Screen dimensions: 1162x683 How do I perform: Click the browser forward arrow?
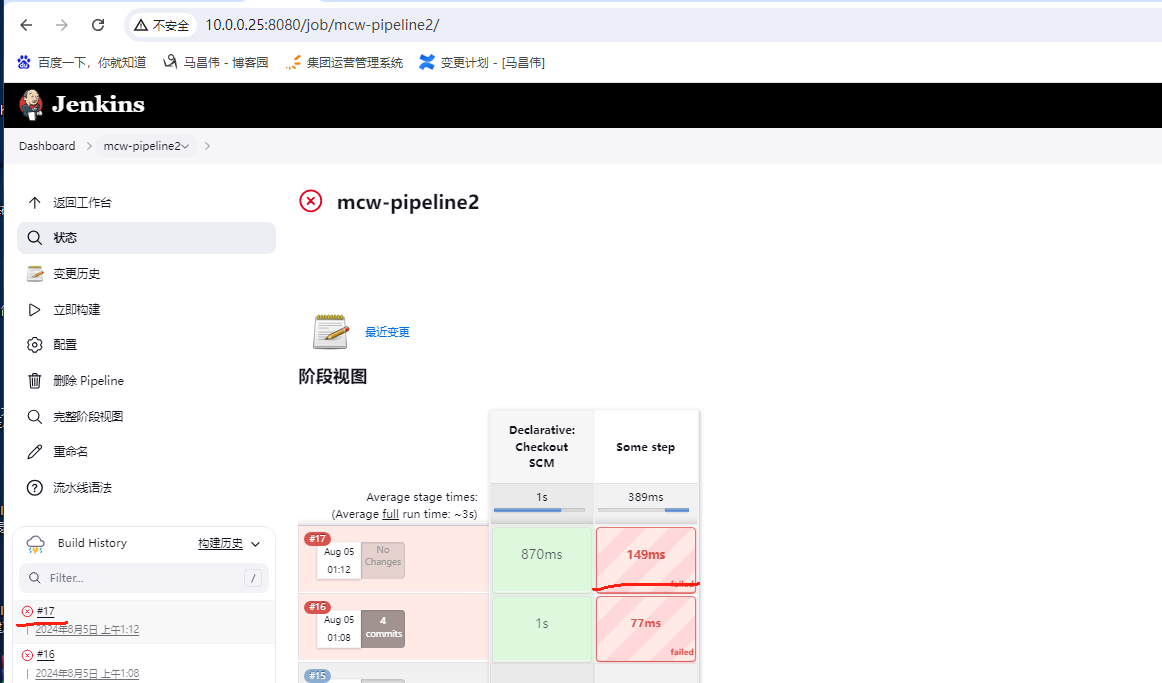[62, 25]
